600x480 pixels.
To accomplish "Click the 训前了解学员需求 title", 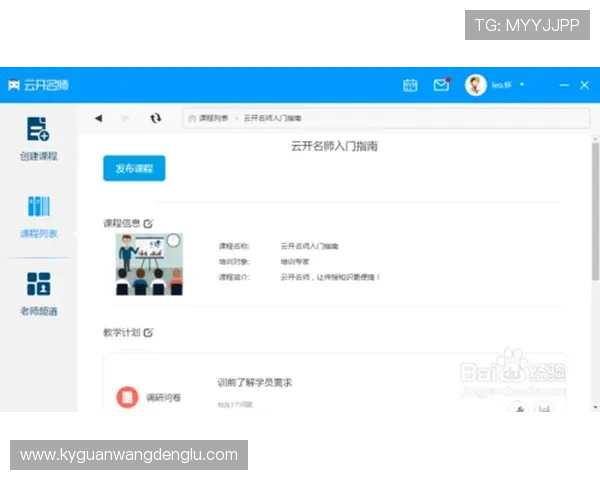I will (x=255, y=382).
